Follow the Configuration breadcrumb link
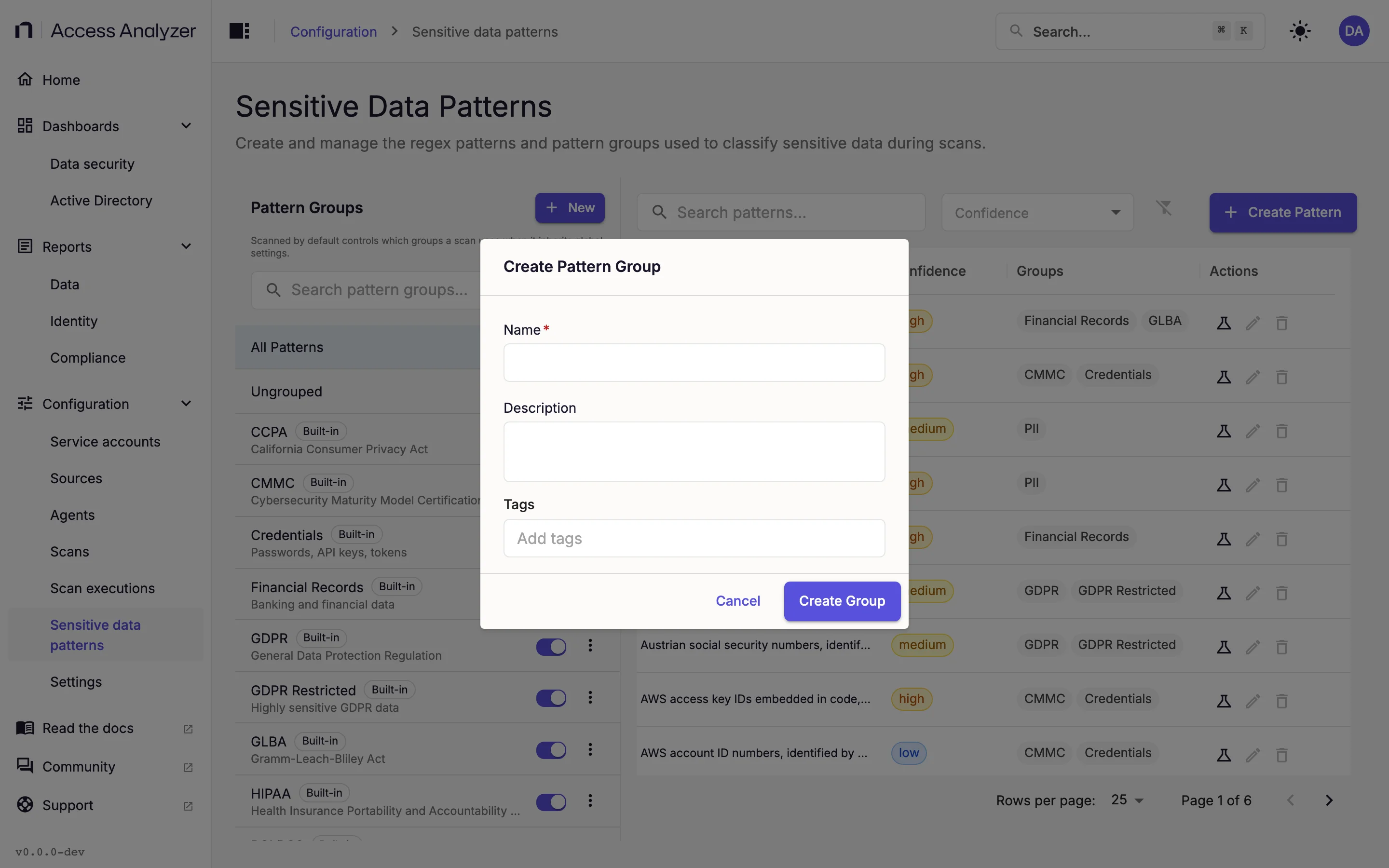 (x=333, y=31)
